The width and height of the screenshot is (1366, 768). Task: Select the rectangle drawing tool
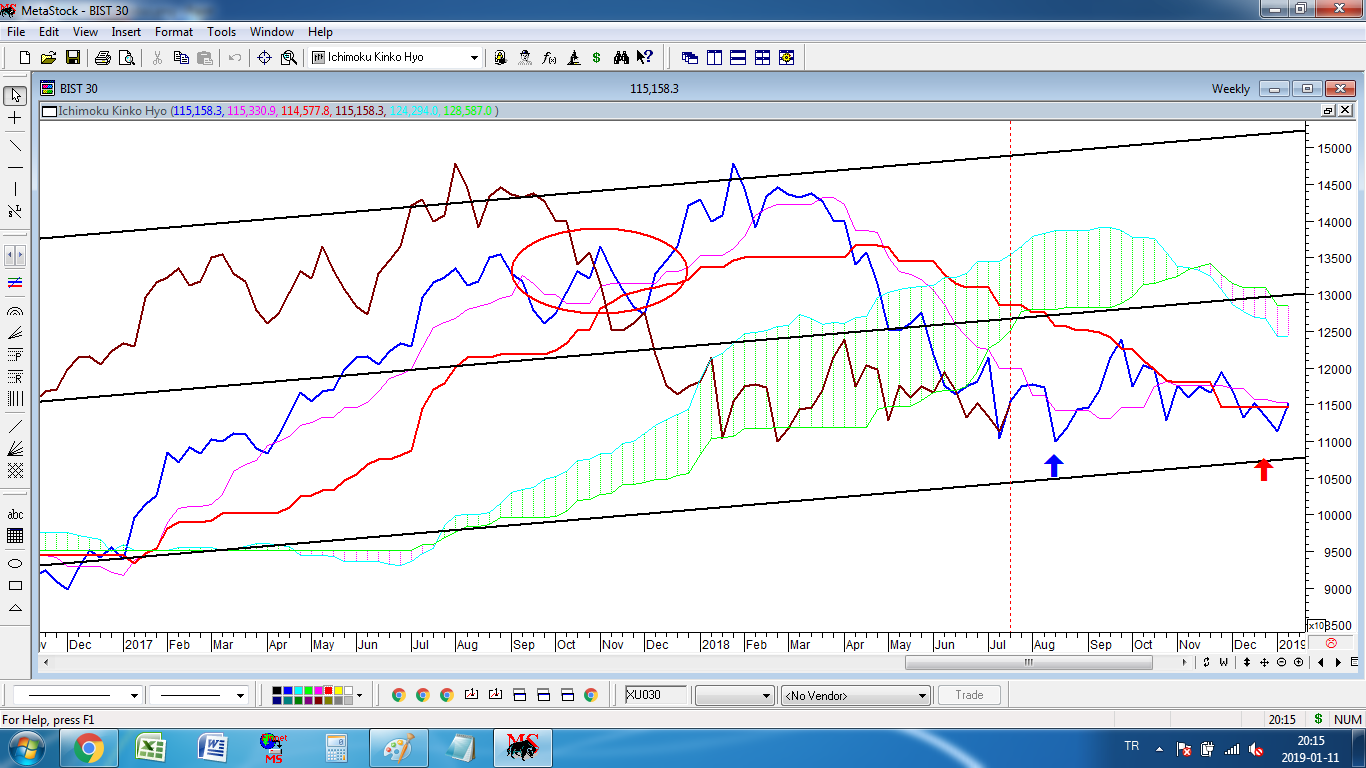click(x=15, y=585)
